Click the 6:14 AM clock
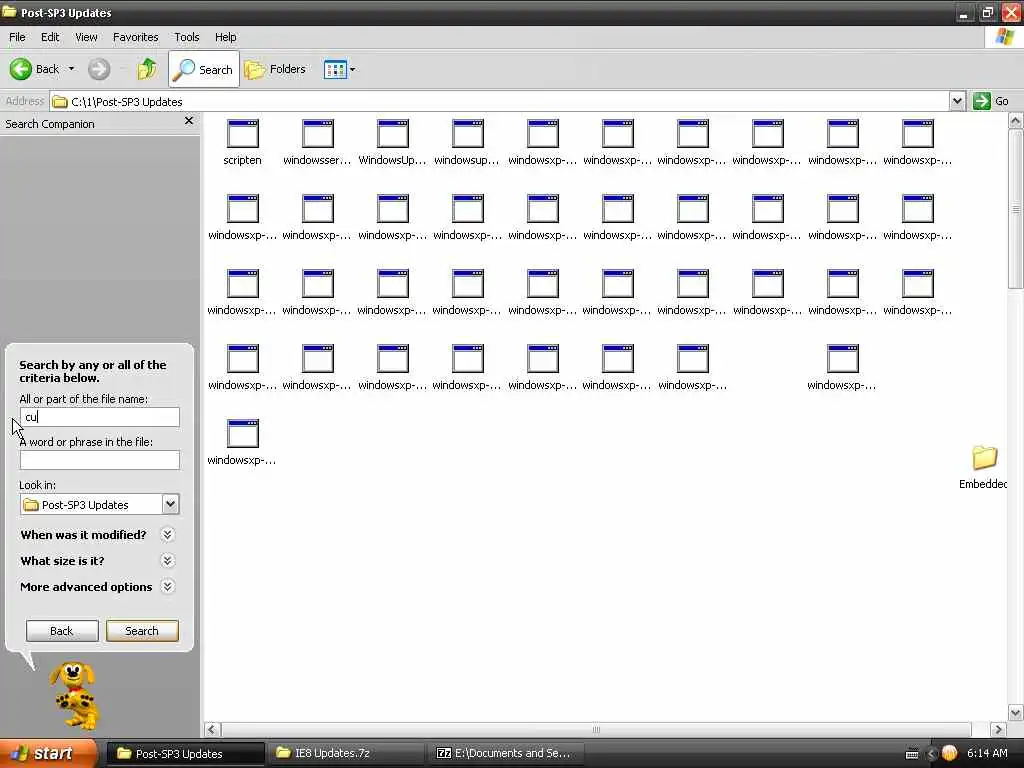 (x=987, y=754)
